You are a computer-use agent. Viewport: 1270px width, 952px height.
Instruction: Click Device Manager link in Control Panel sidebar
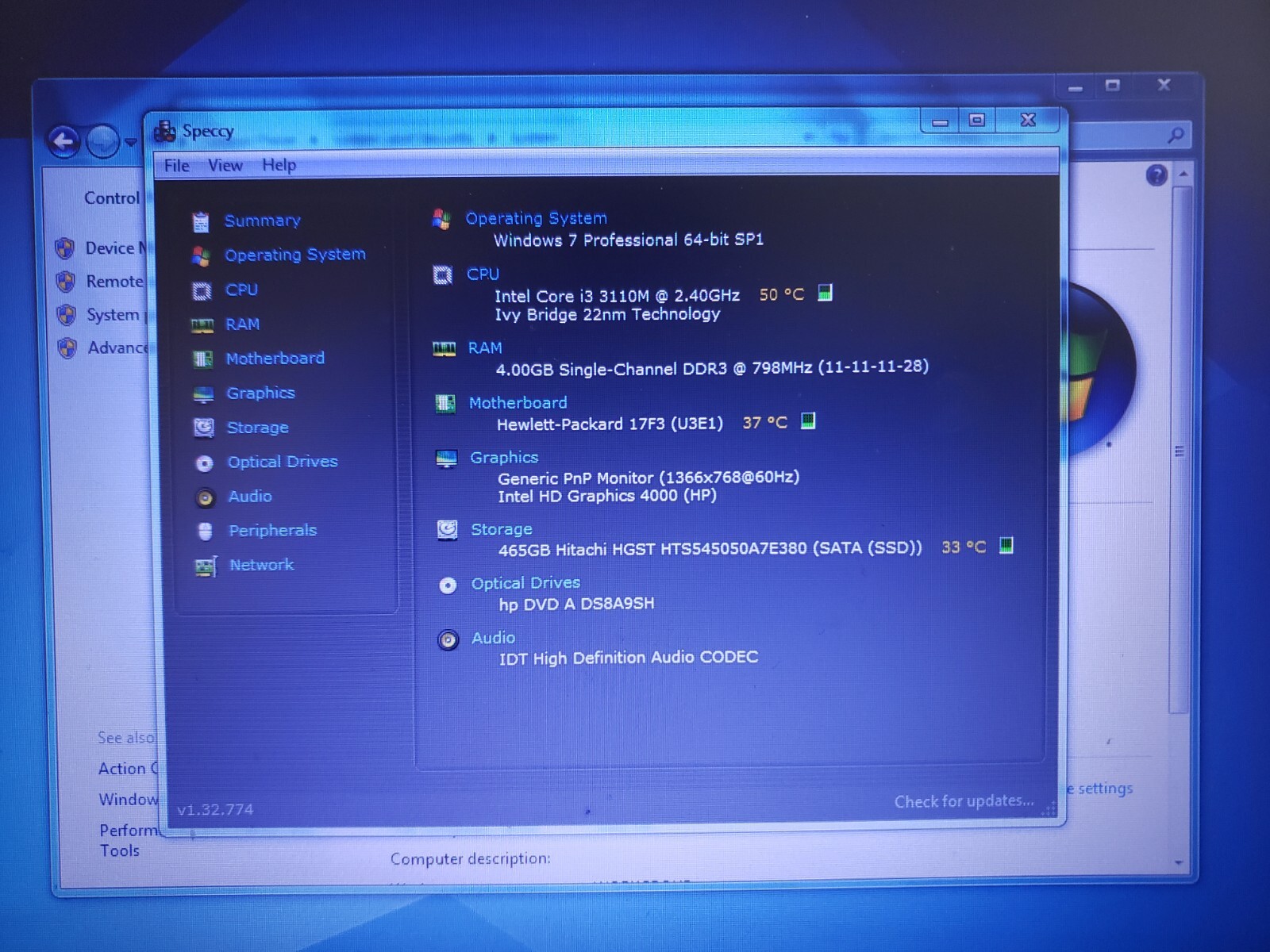[116, 248]
